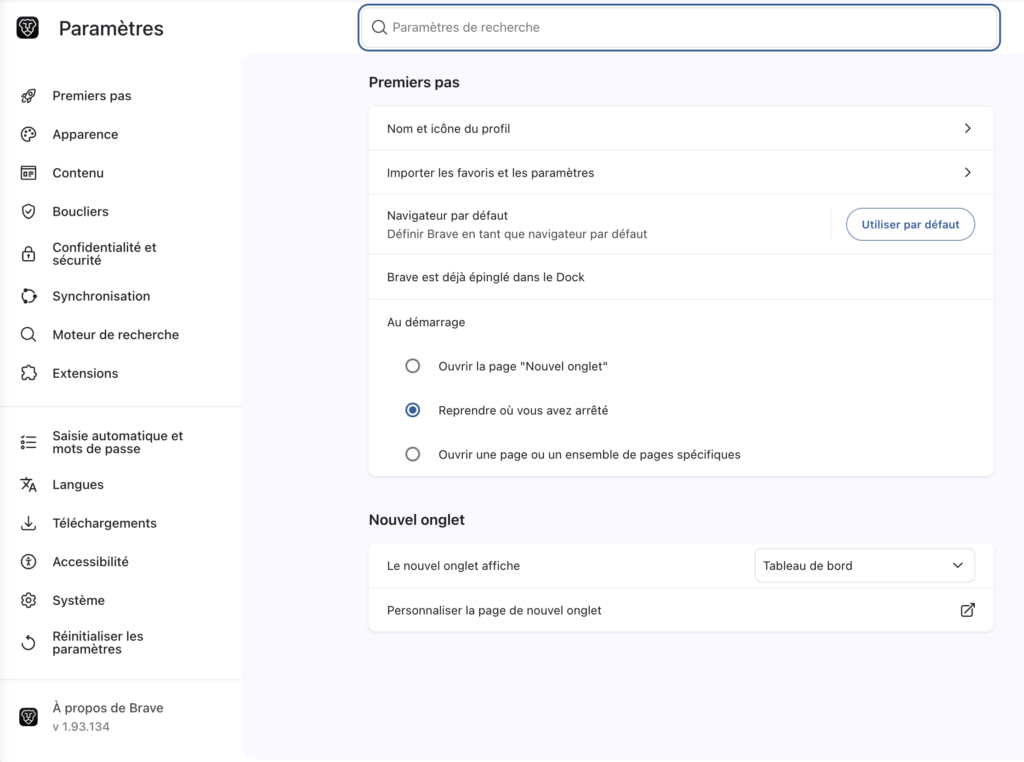Expand Importer les favoris chevron arrow
1024x762 pixels.
[967, 172]
